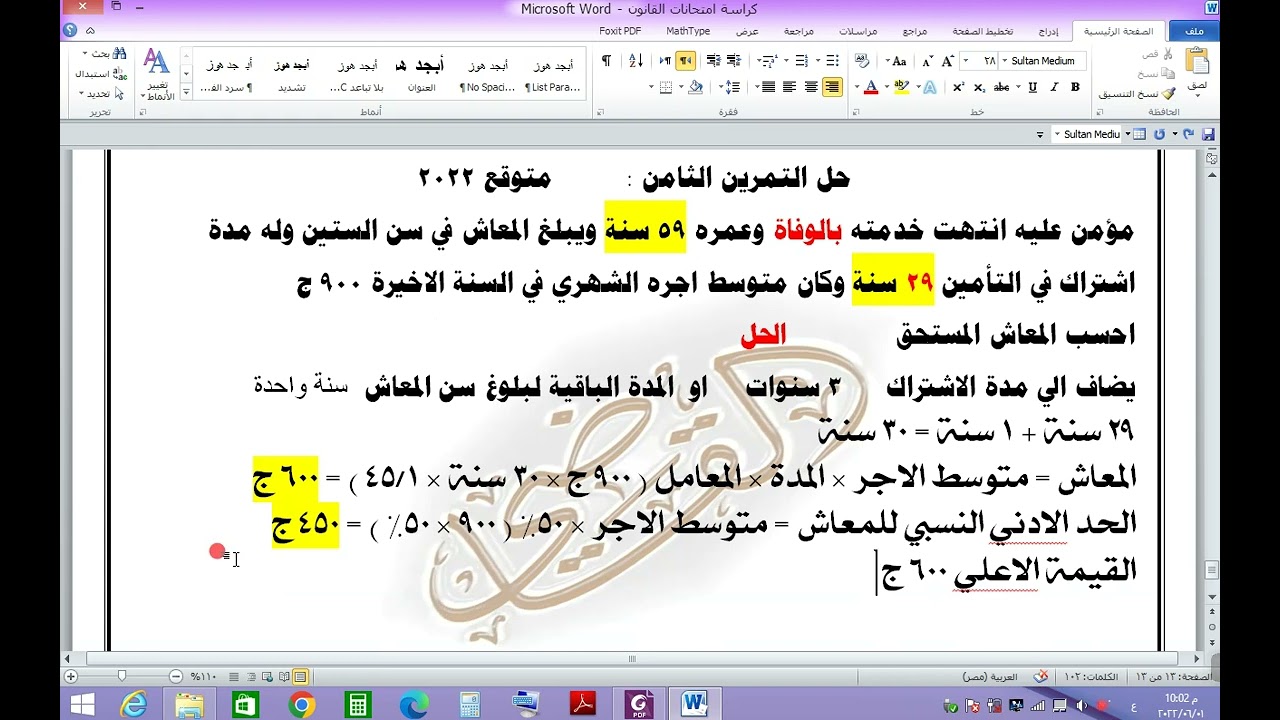
Task: Switch to the Insert (إدراج) tab
Action: pos(1048,31)
